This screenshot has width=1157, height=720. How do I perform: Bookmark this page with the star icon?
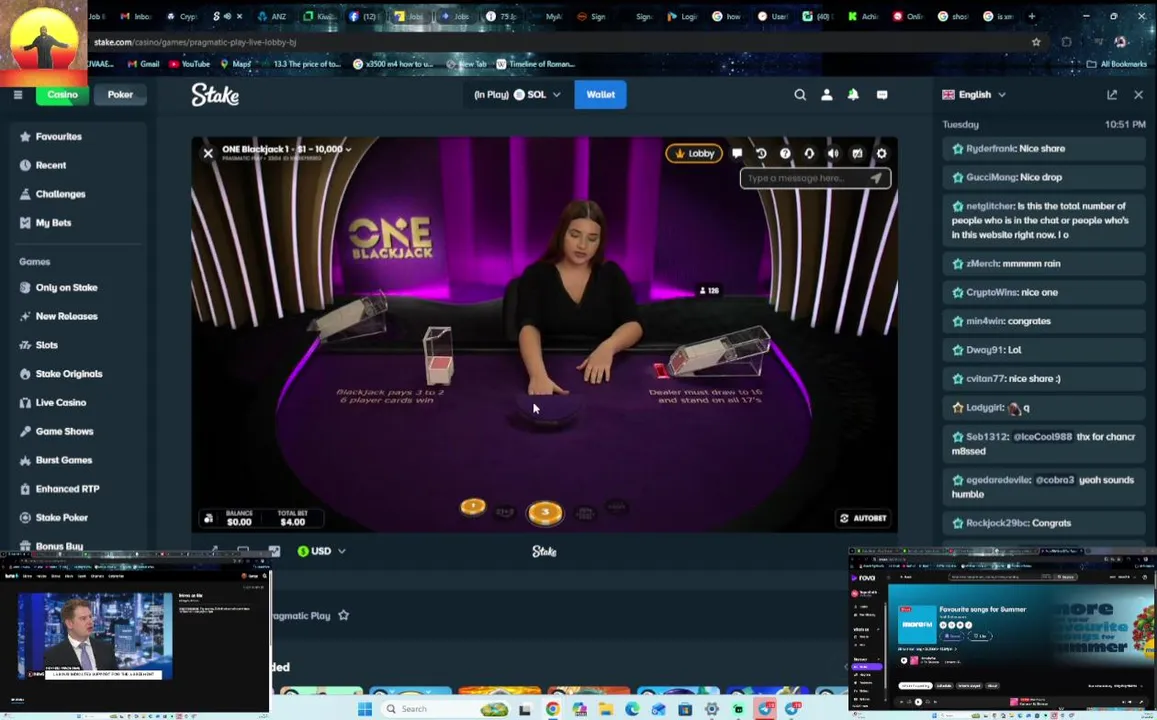coord(1036,42)
